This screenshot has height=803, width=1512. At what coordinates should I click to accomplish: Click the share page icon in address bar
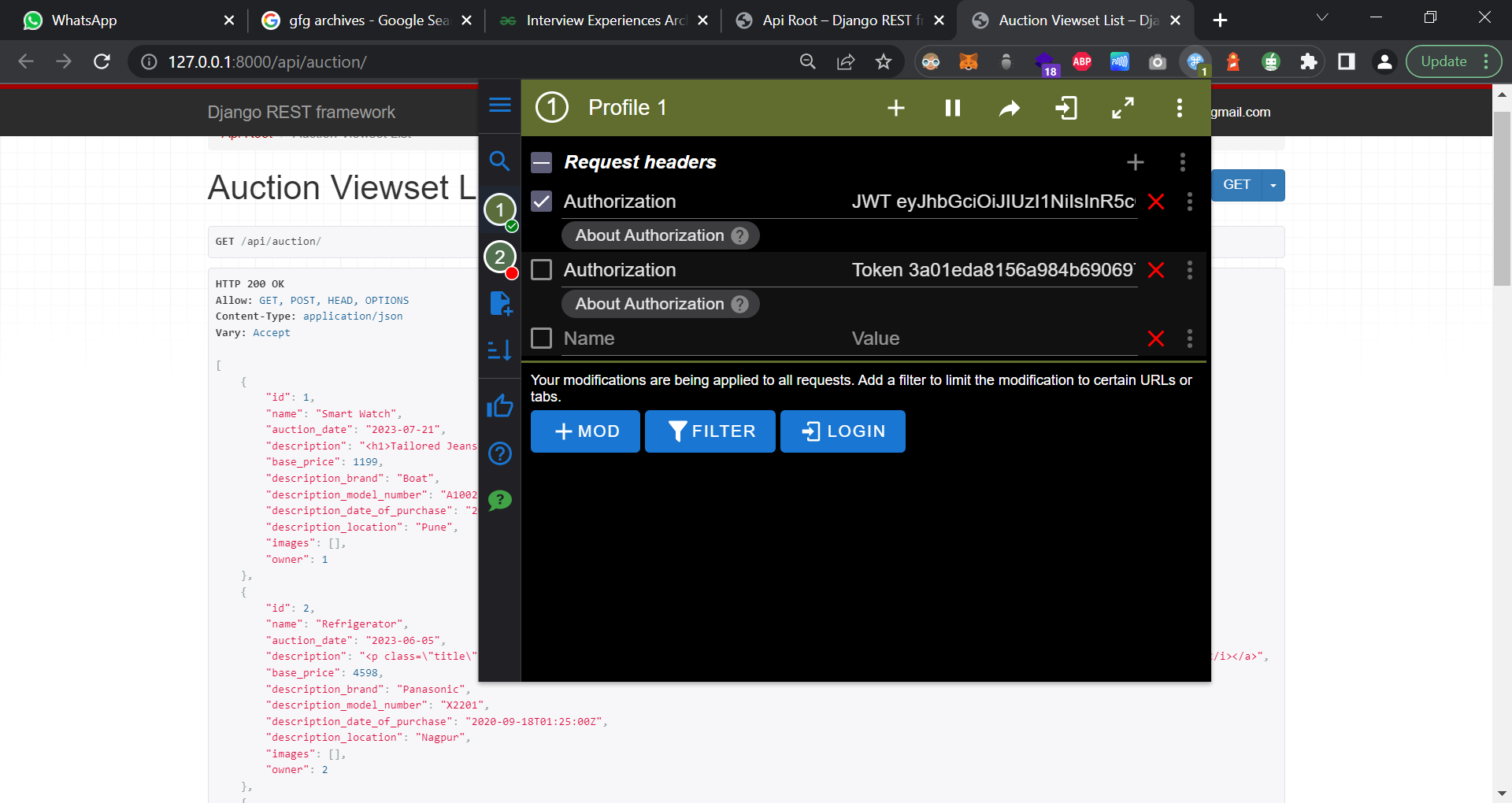[846, 61]
